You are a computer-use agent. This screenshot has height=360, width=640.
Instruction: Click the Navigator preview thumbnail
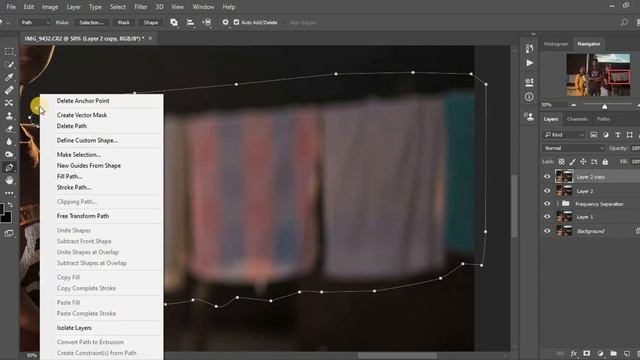pyautogui.click(x=598, y=75)
